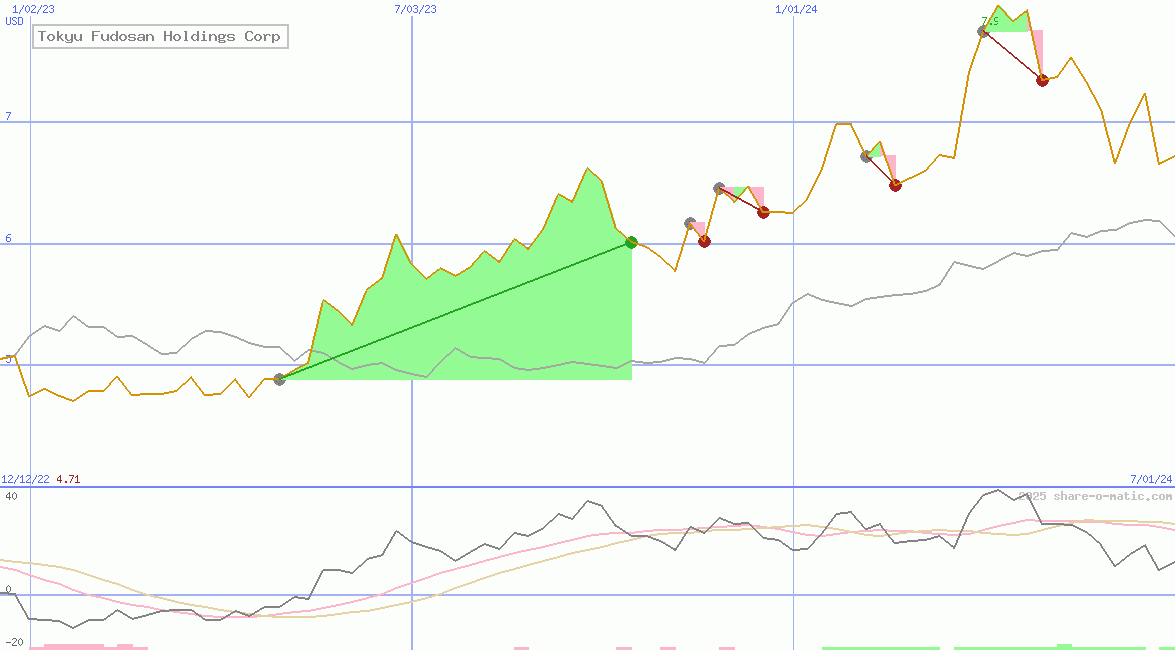Open details for the 12/12/22 date label

[x=25, y=479]
